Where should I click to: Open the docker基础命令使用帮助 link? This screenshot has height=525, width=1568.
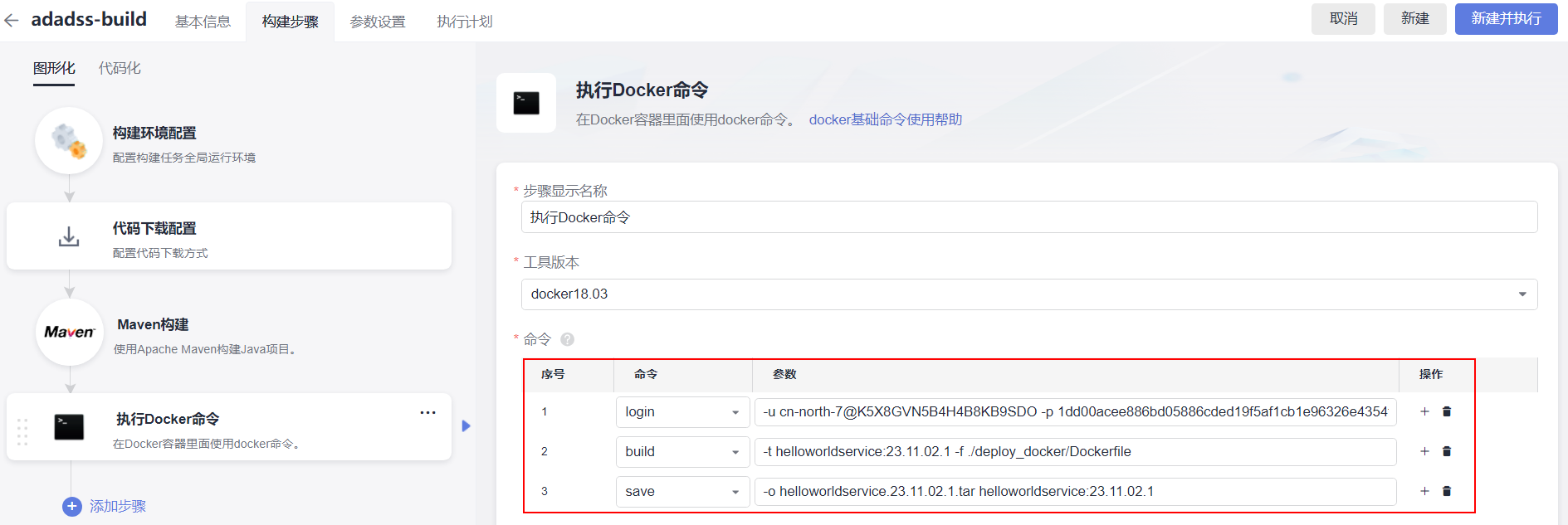point(885,119)
